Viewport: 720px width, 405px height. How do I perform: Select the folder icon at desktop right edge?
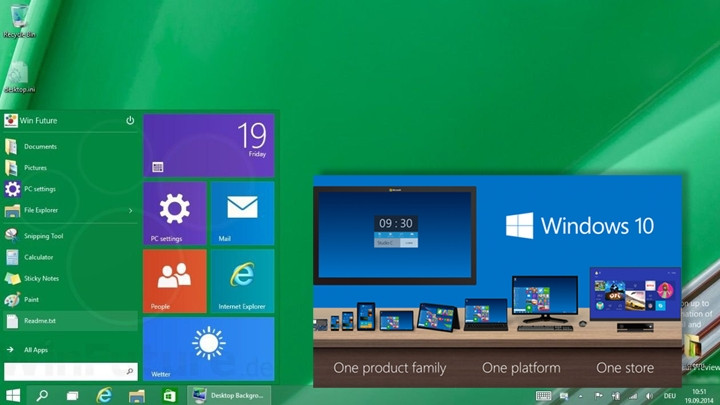coord(694,349)
